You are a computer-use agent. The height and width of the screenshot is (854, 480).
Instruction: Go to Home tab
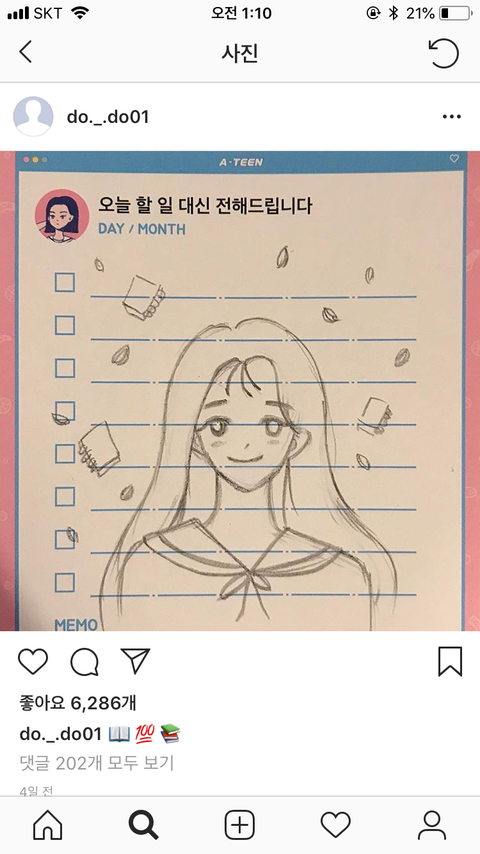tap(48, 825)
